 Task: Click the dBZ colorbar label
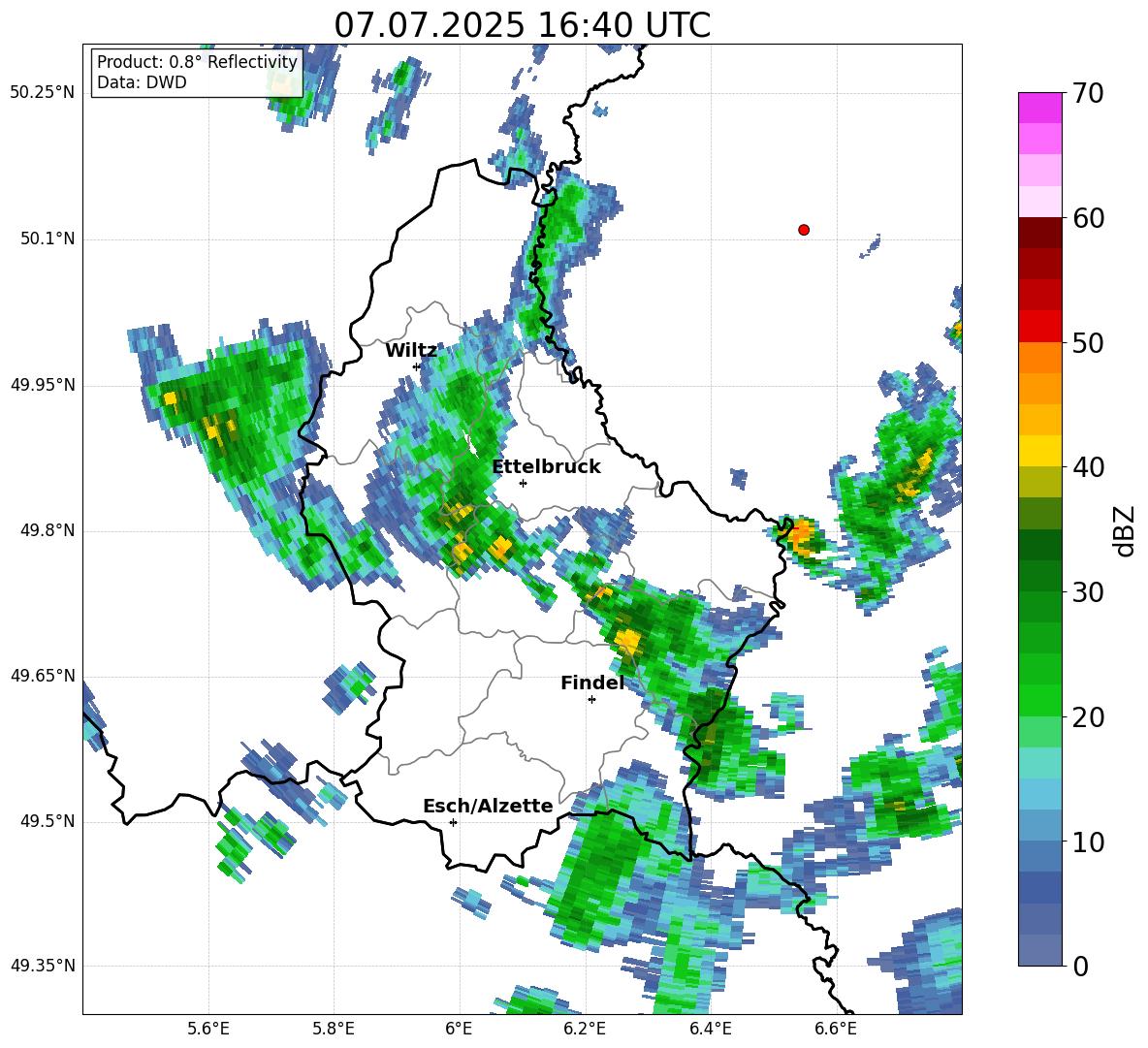point(1126,530)
